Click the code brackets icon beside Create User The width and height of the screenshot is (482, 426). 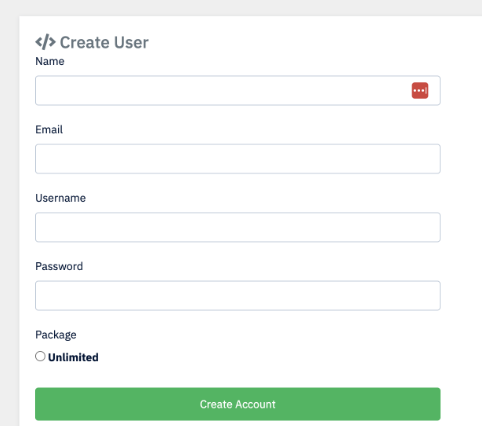pyautogui.click(x=45, y=42)
